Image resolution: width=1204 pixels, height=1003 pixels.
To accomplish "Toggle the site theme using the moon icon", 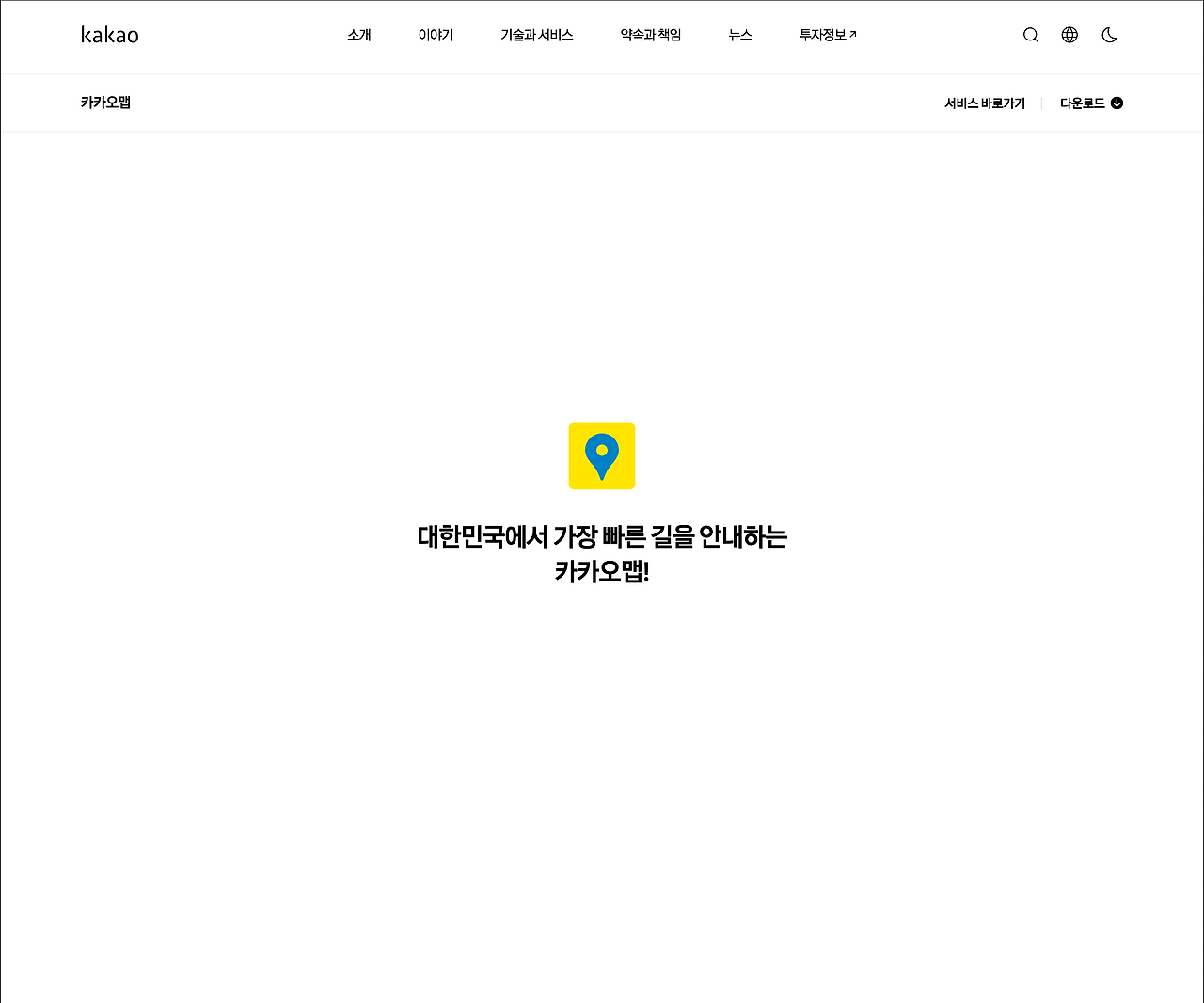I will pos(1109,35).
